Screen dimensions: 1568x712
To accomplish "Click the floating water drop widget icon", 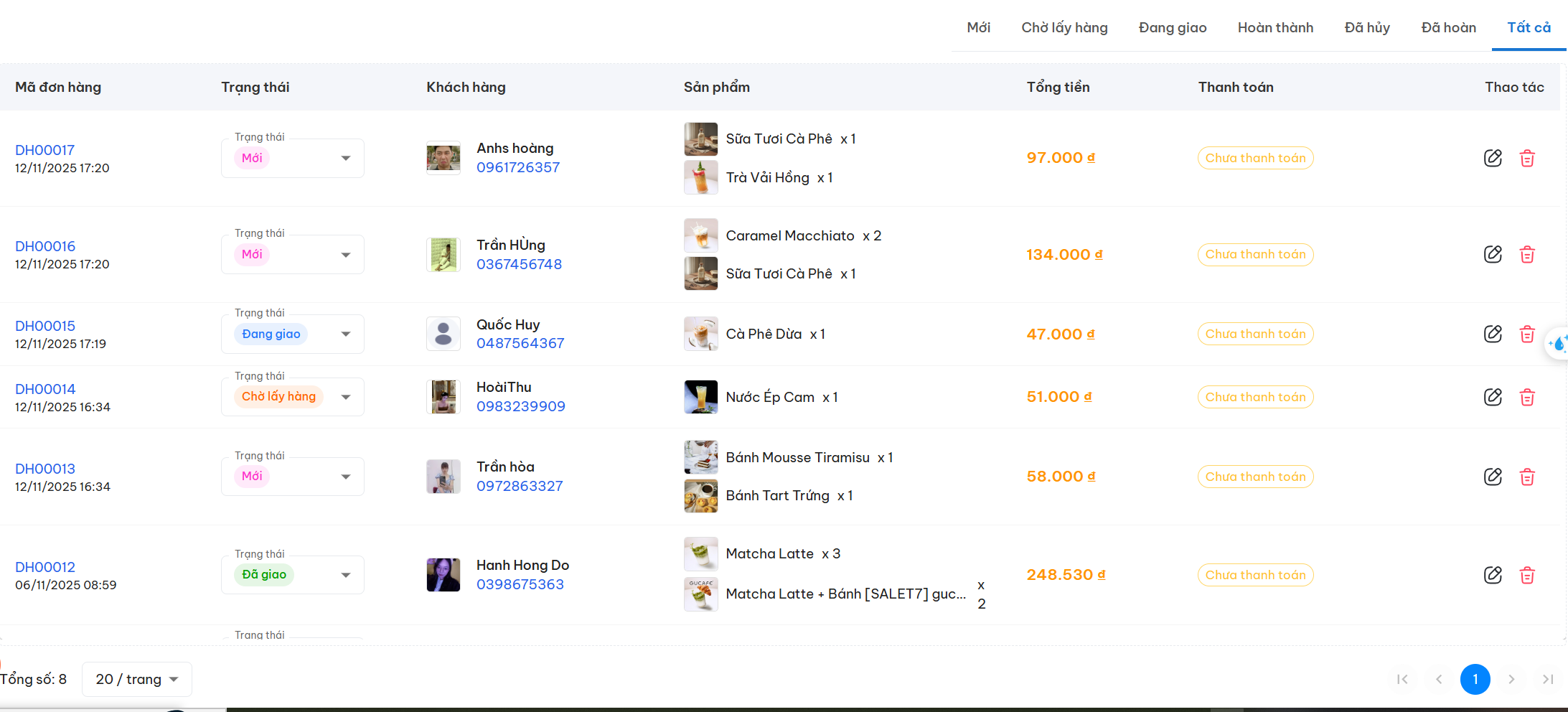I will pos(1558,345).
